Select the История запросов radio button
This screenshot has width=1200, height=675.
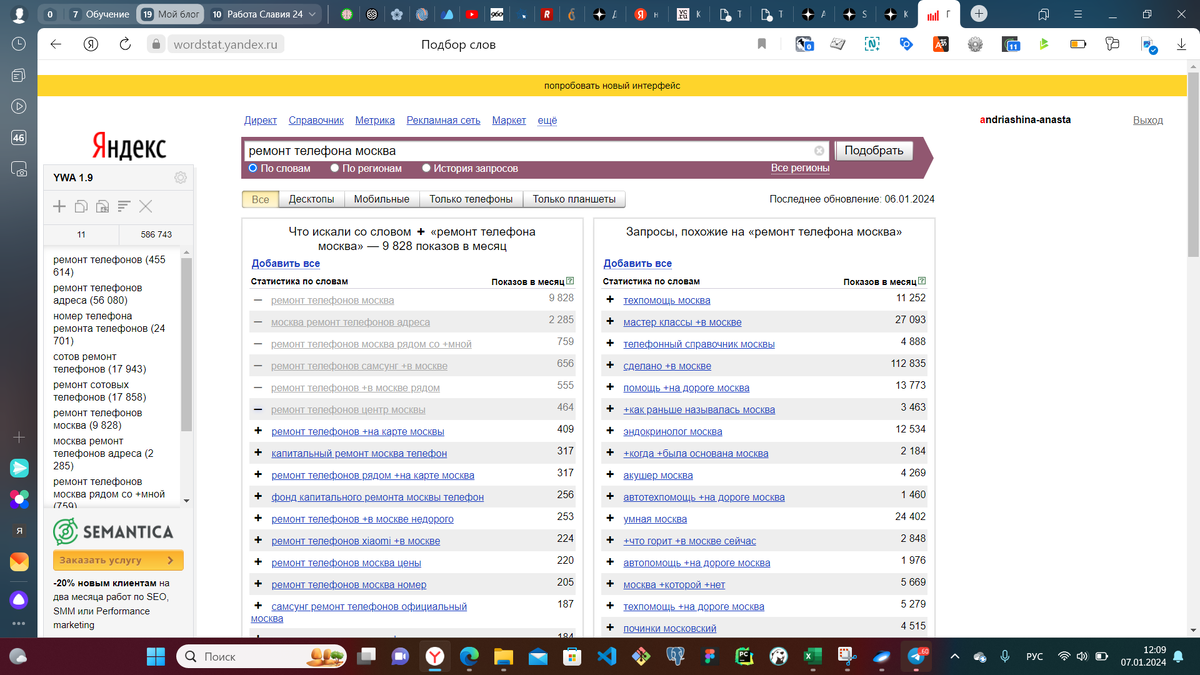click(x=426, y=169)
